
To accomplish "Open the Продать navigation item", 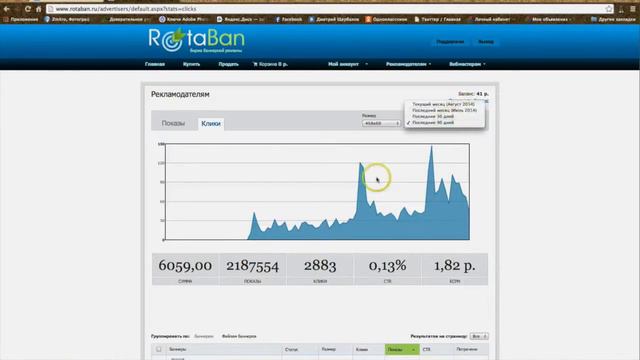I will pyautogui.click(x=228, y=64).
